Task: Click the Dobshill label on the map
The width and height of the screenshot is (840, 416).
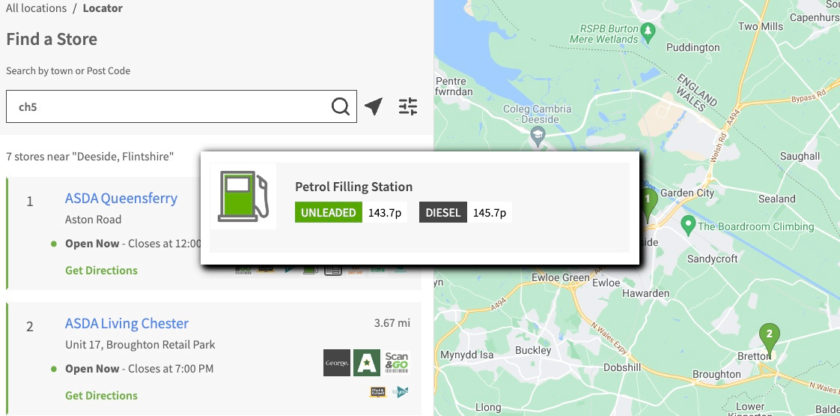Action: (x=622, y=368)
